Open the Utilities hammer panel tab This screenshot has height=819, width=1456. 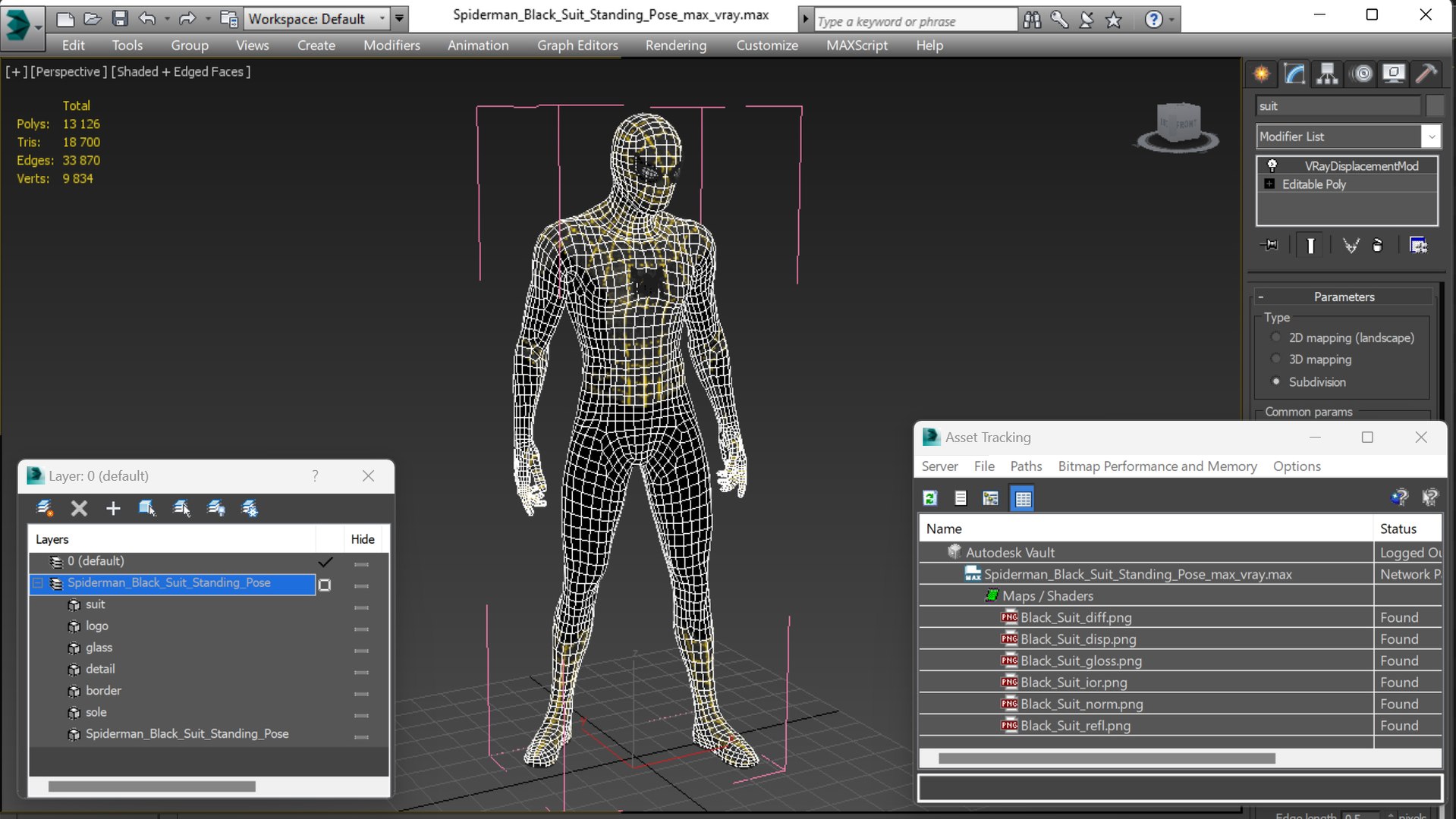(1426, 74)
